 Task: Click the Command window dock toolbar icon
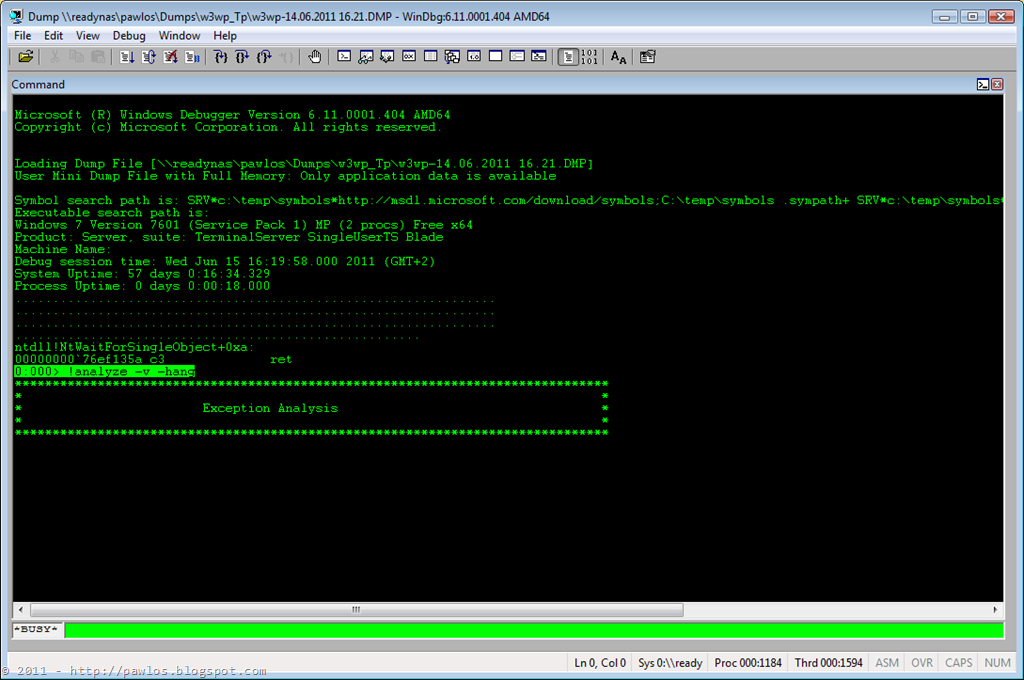click(x=983, y=84)
